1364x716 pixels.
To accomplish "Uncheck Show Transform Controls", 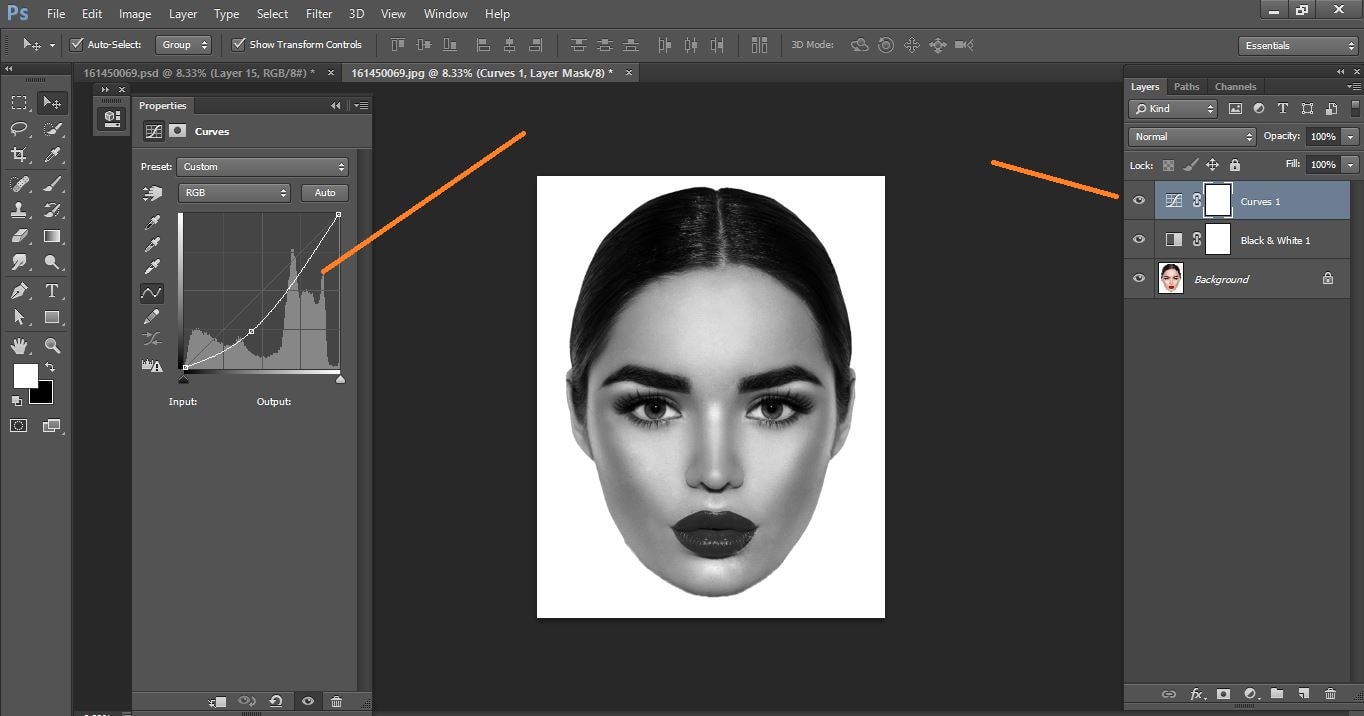I will [x=238, y=44].
